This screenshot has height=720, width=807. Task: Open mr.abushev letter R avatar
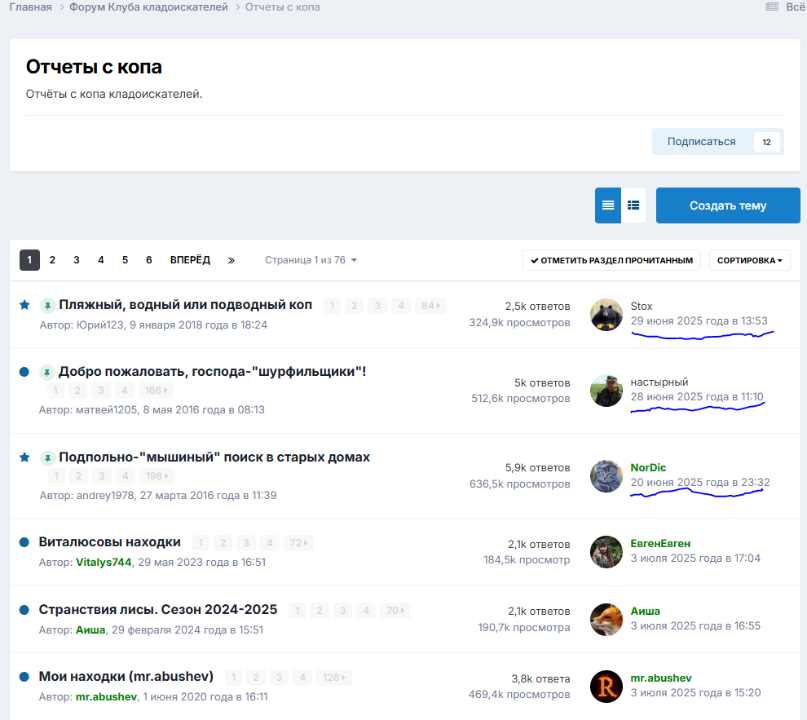coord(606,686)
